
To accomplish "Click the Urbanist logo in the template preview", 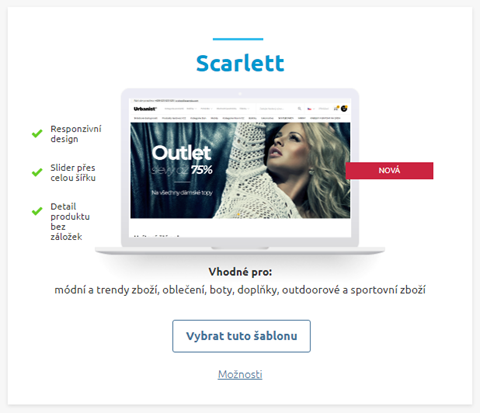I will (x=145, y=109).
